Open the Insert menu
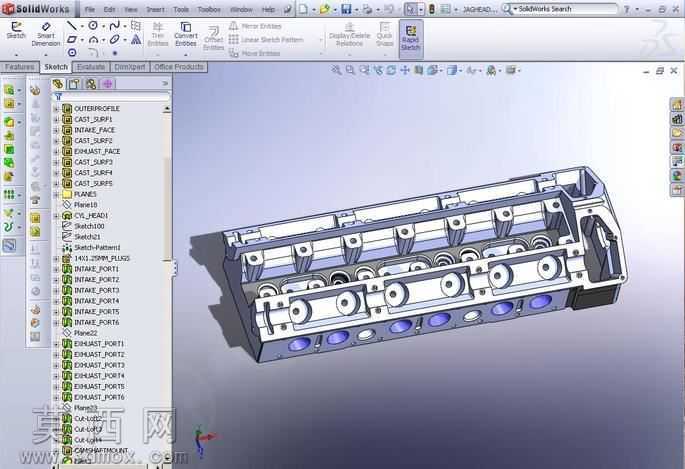The height and width of the screenshot is (469, 685). (x=156, y=9)
